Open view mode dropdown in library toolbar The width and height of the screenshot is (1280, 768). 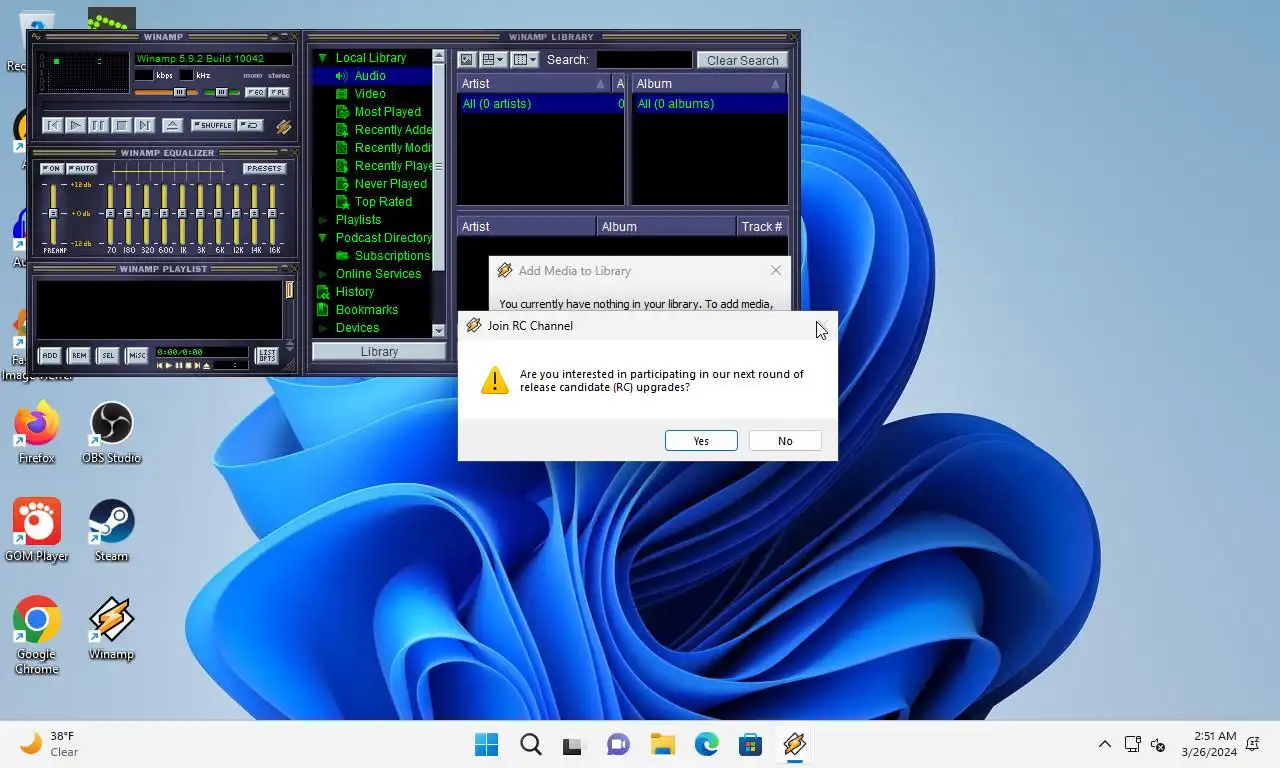[x=492, y=60]
